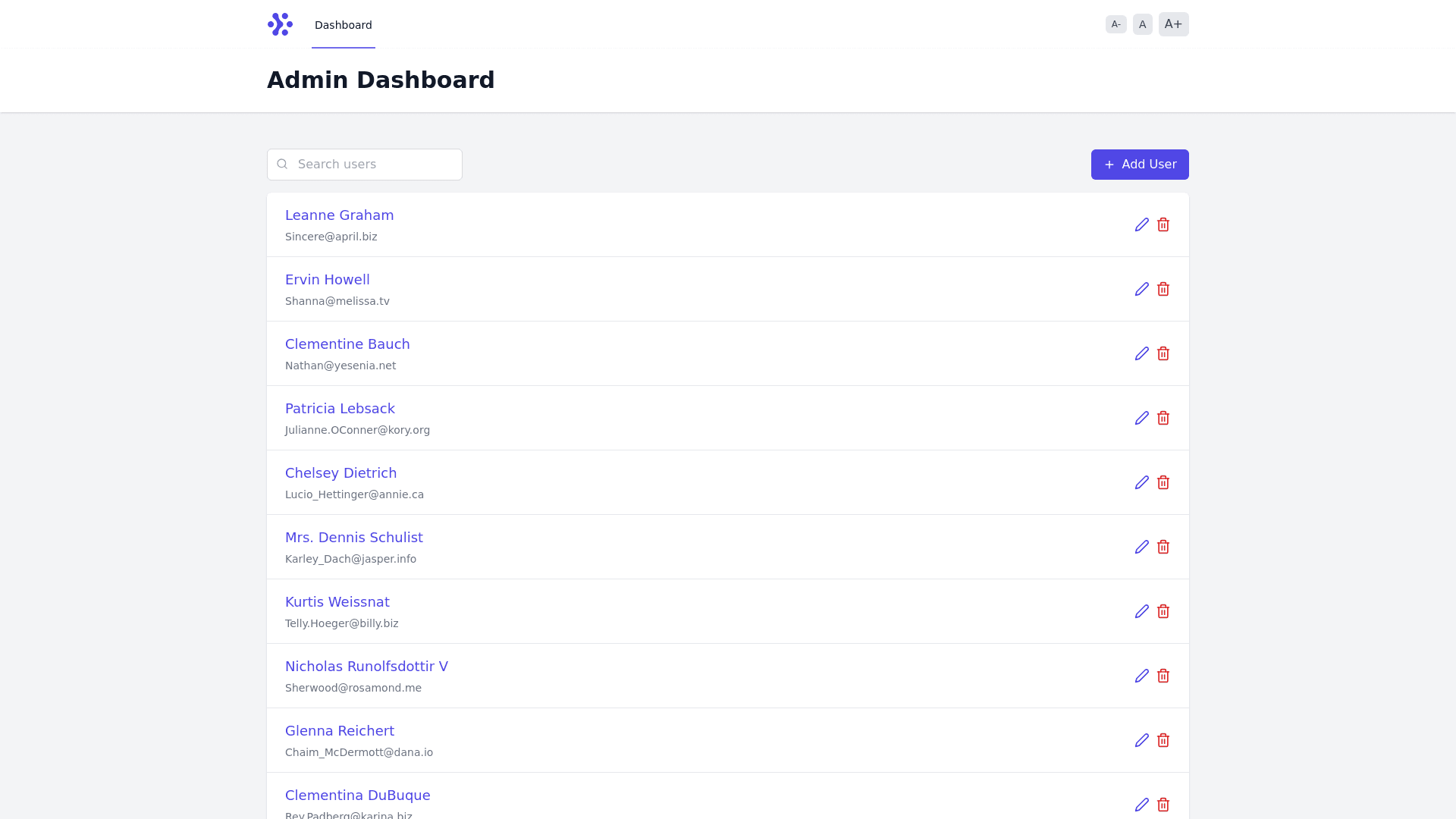Viewport: 1456px width, 819px height.
Task: Click the pencil icon for Glenna Reichert
Action: tap(1141, 740)
